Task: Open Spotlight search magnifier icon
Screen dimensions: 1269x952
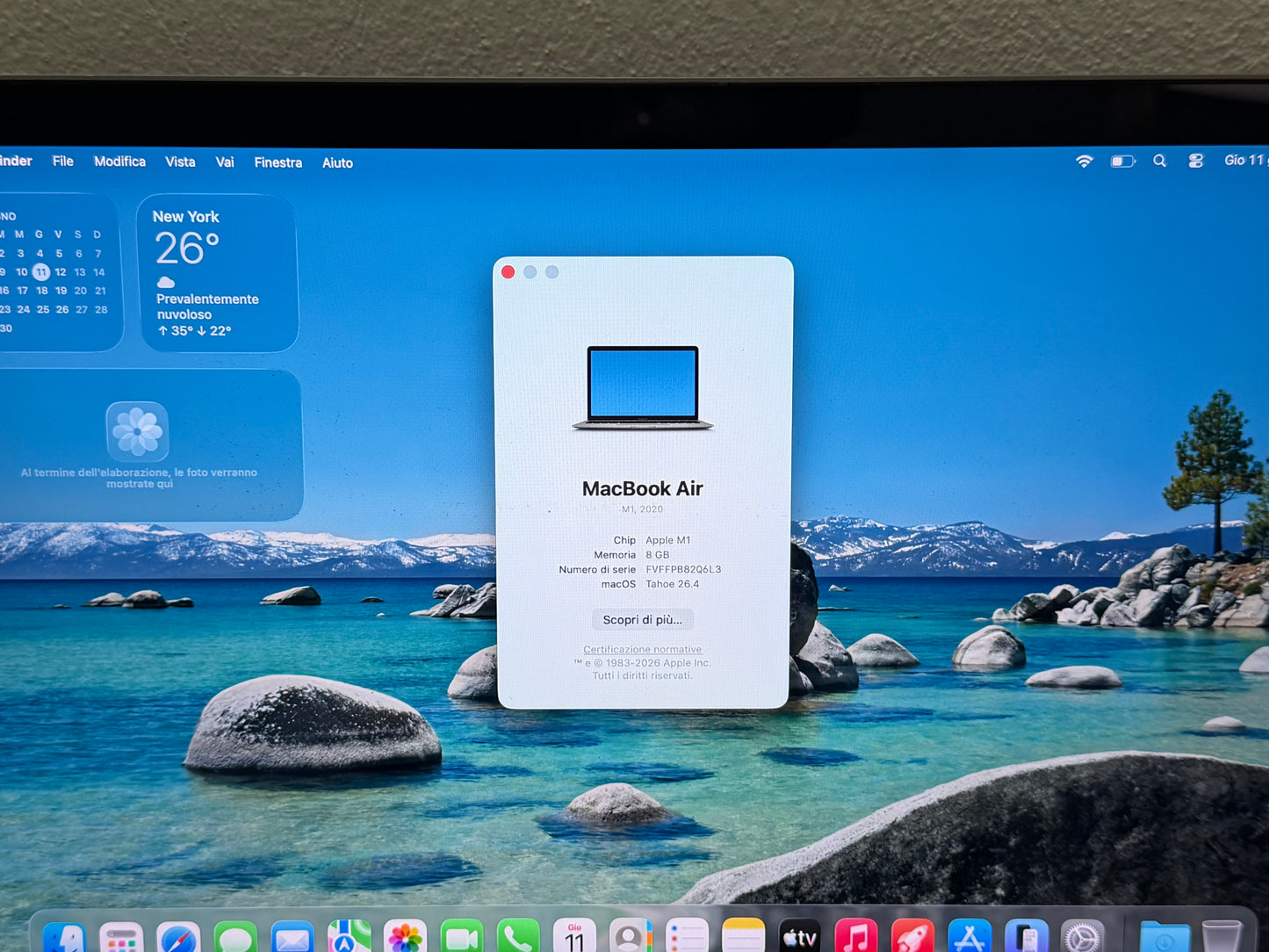Action: pos(1160,161)
